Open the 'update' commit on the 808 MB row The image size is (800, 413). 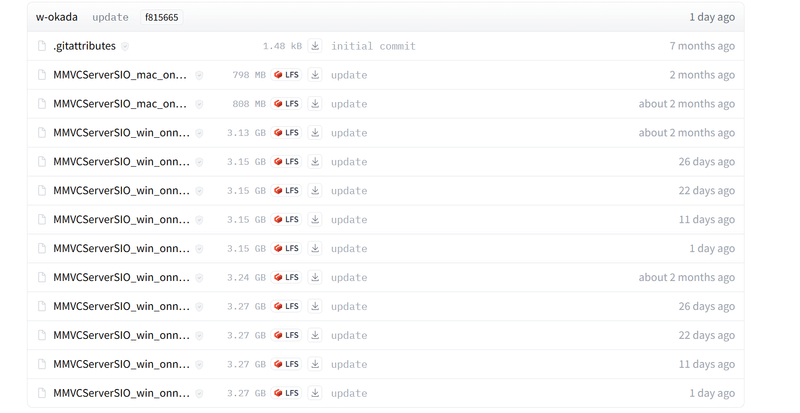click(x=349, y=104)
